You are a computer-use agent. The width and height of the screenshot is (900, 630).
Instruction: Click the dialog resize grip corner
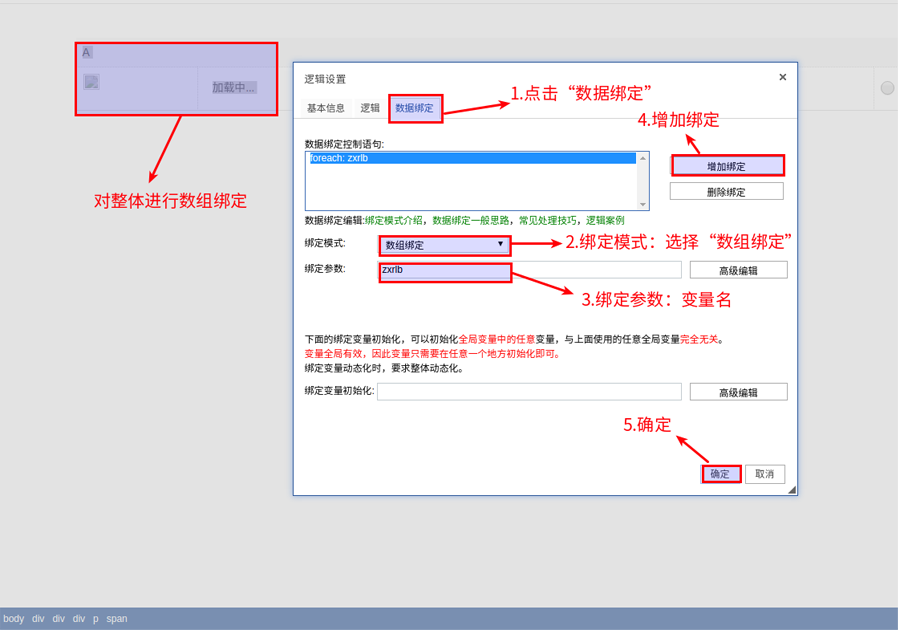792,489
